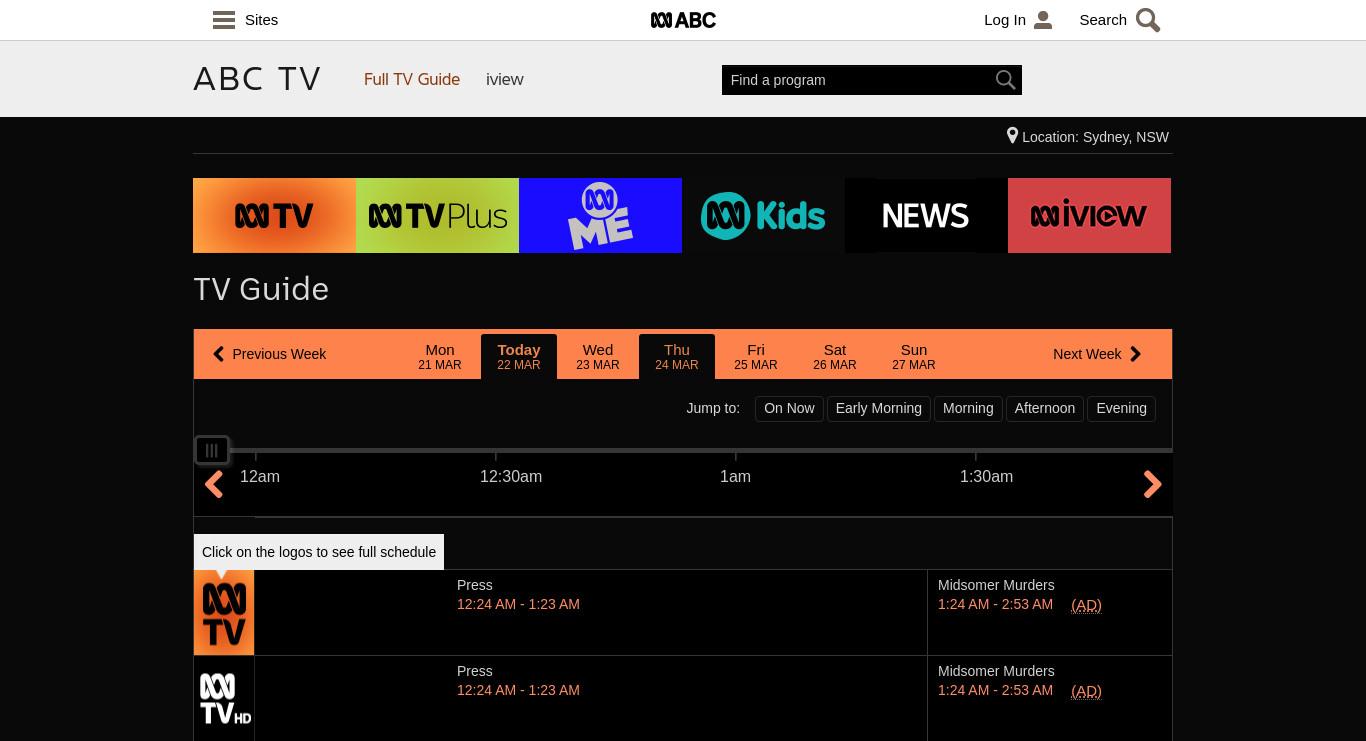
Task: Click the TV Guide heading
Action: [x=261, y=289]
